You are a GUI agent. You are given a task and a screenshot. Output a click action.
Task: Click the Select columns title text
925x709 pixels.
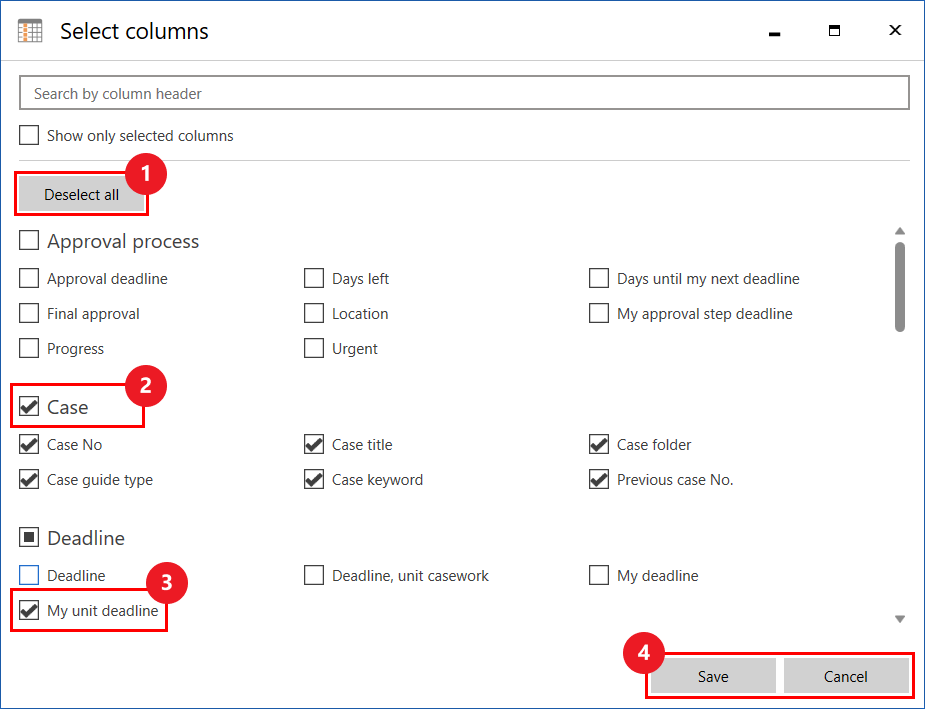point(134,31)
